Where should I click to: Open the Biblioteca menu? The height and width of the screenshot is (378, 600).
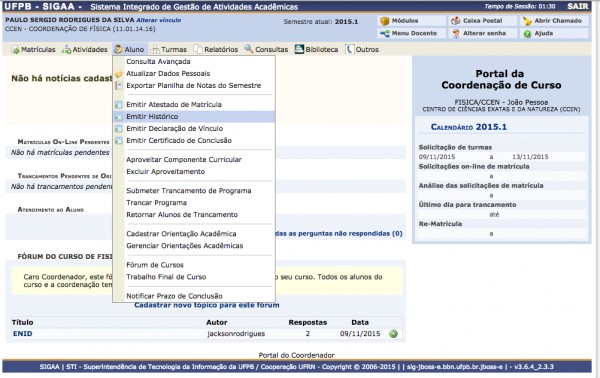pos(316,50)
